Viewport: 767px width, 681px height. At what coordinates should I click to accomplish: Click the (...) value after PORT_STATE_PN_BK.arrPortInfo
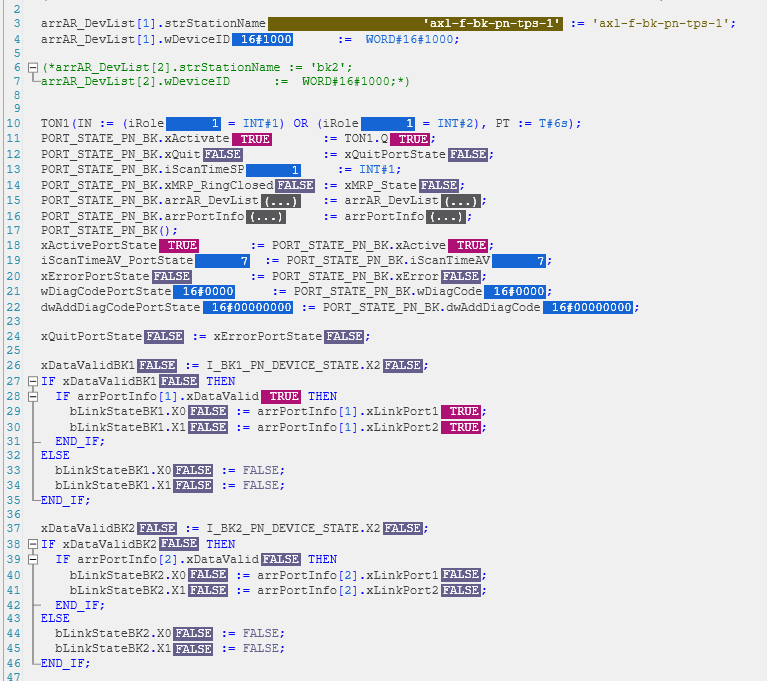pos(266,216)
